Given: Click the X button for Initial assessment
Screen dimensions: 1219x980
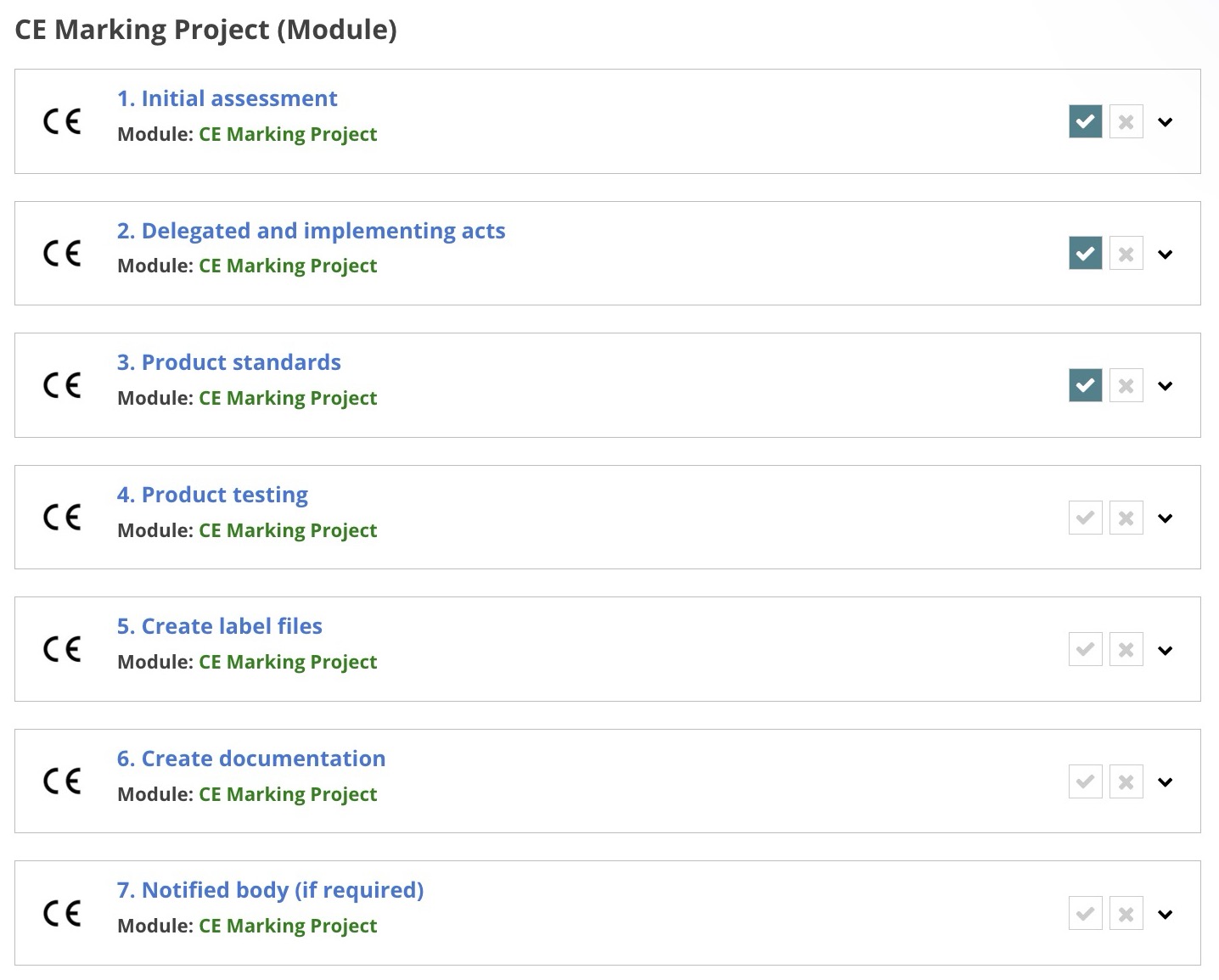Looking at the screenshot, I should (1126, 121).
